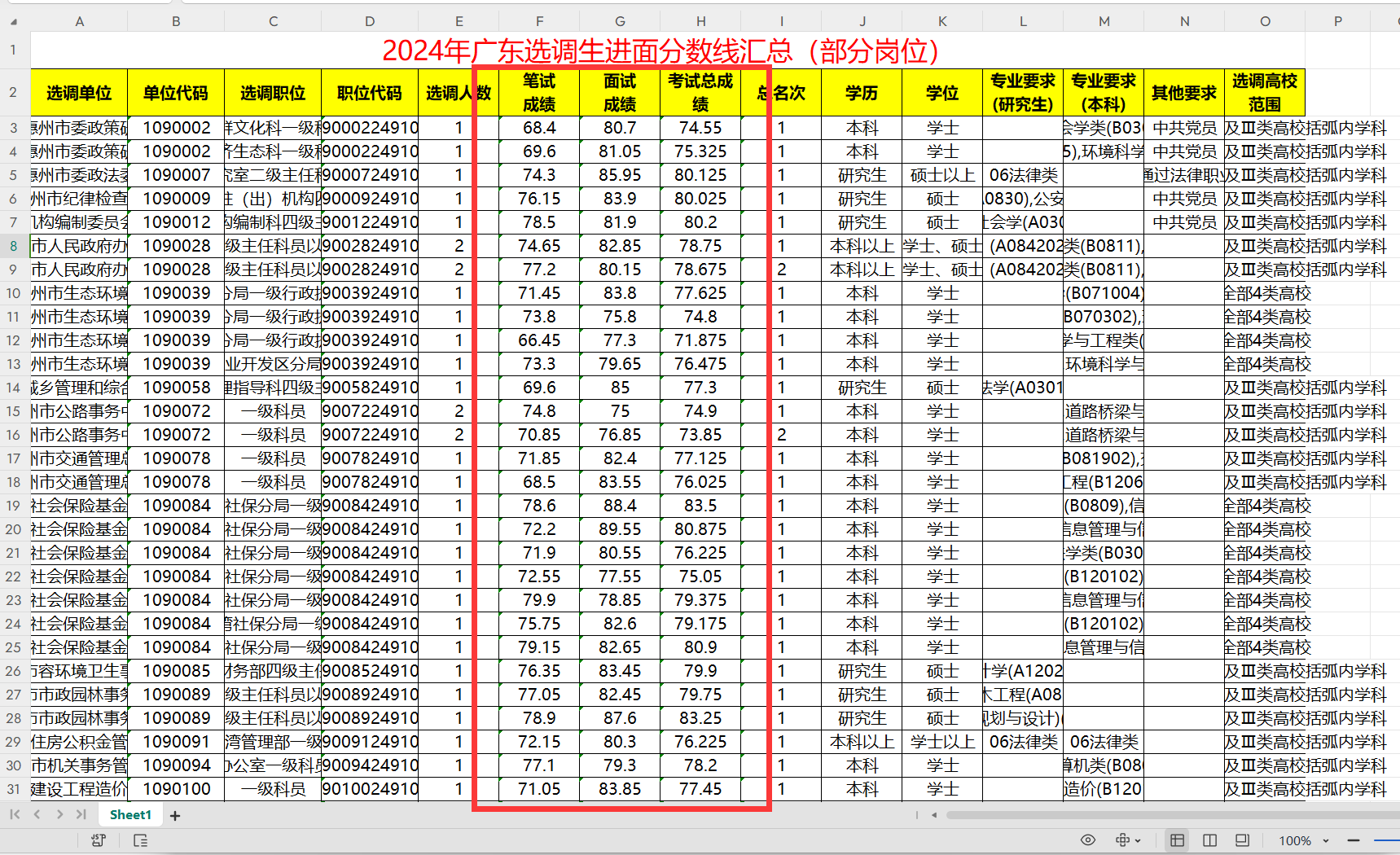Click the 专业要求(本科) header cell

pos(1104,93)
